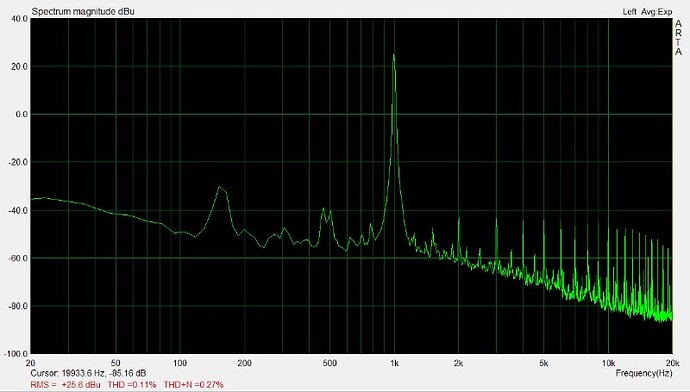Click the '-60.0' level axis label
The height and width of the screenshot is (392, 690).
(18, 258)
